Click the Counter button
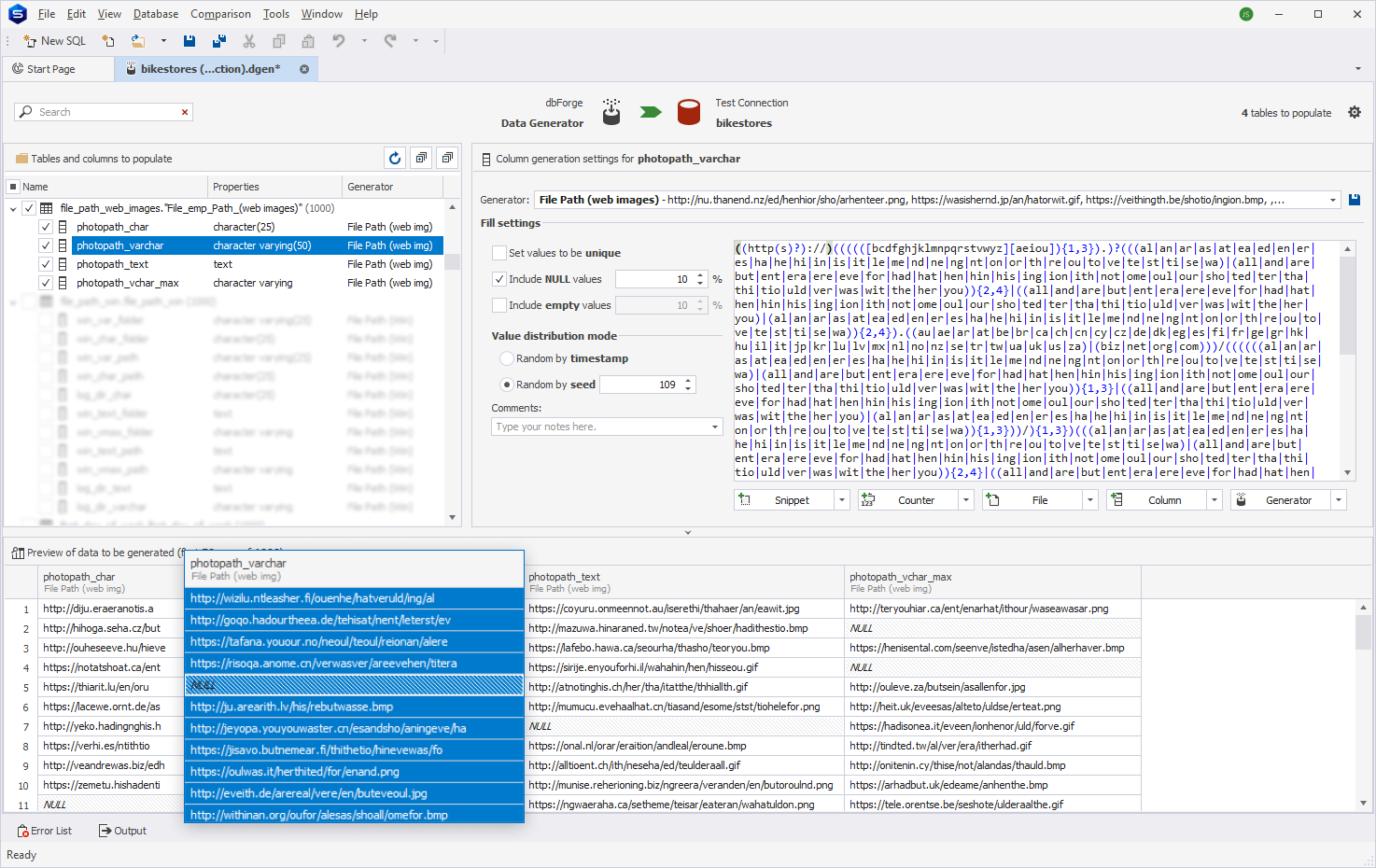Viewport: 1376px width, 868px height. point(907,500)
